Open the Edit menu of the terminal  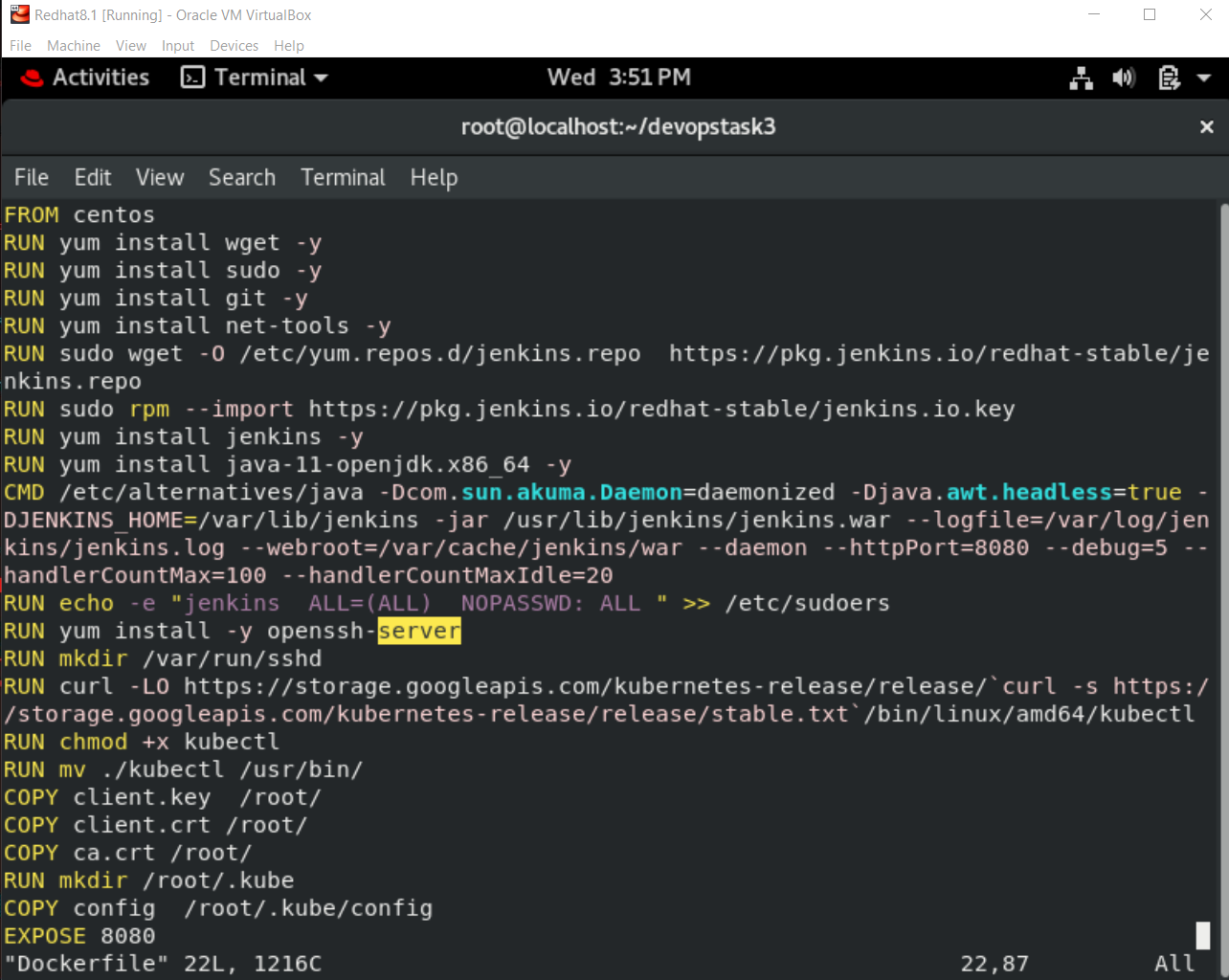(92, 177)
